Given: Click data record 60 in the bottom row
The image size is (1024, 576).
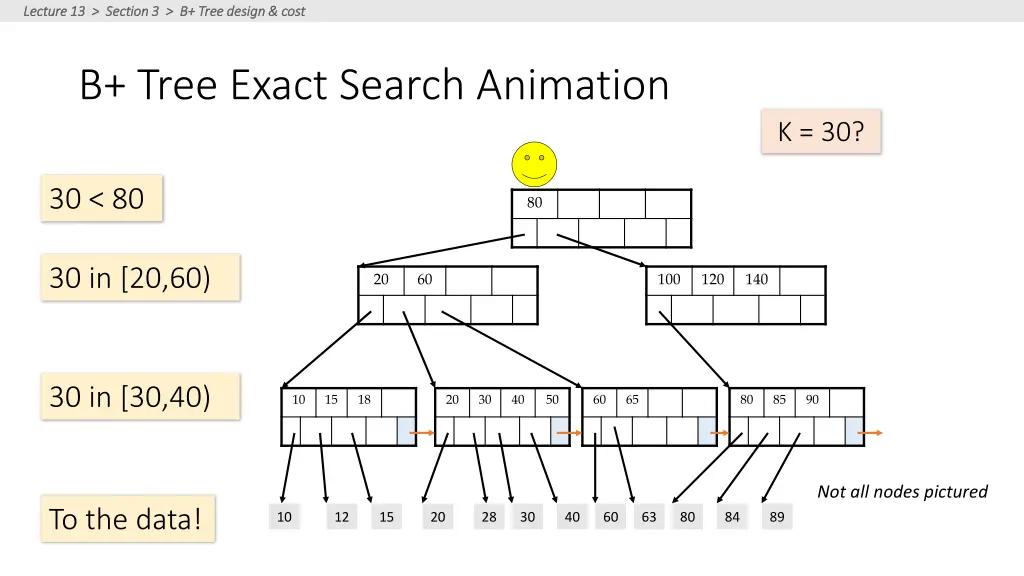Looking at the screenshot, I should [611, 517].
